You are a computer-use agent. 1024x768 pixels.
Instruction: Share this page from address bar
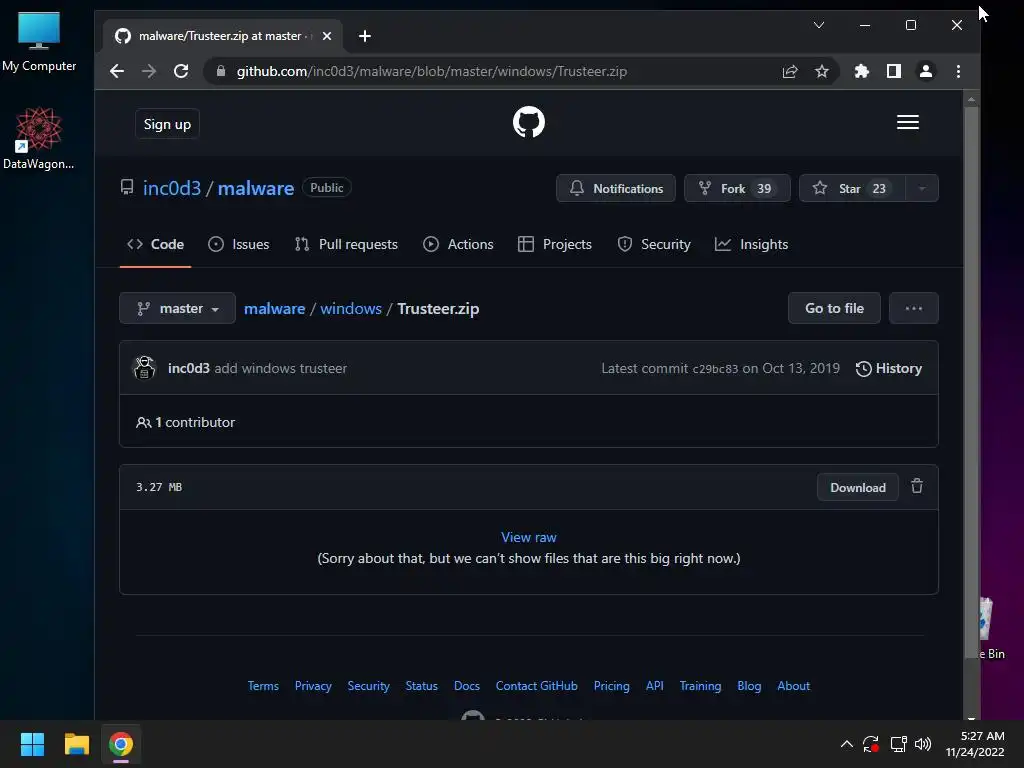click(x=790, y=71)
